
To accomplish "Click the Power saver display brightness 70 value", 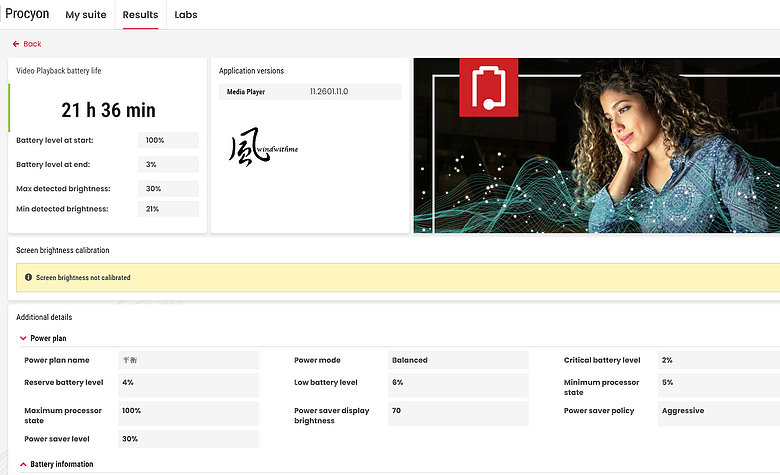I will point(458,414).
